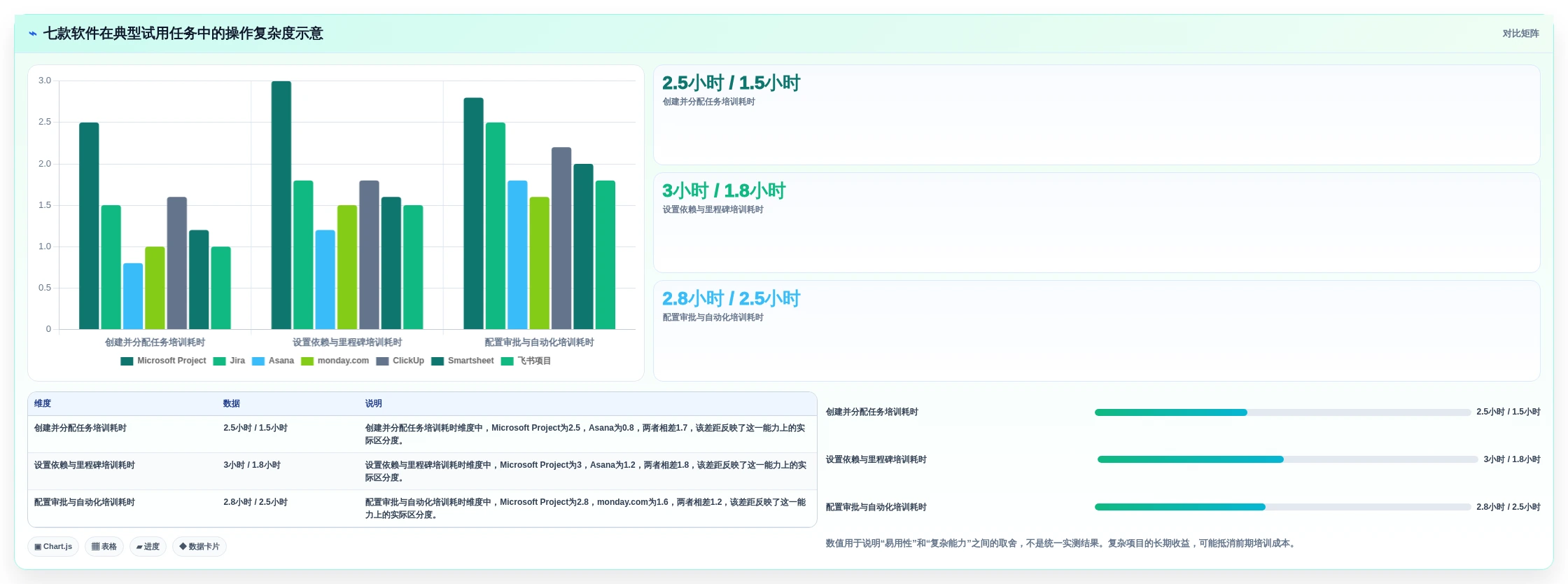Click x-axis label 设置依赖与里程碑培训耗时
1568x584 pixels.
click(347, 342)
